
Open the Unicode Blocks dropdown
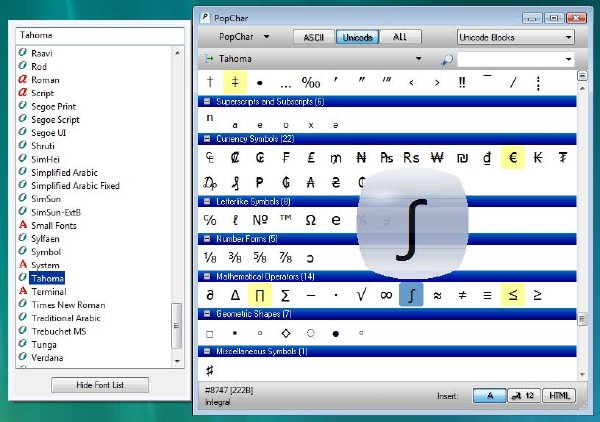point(515,37)
